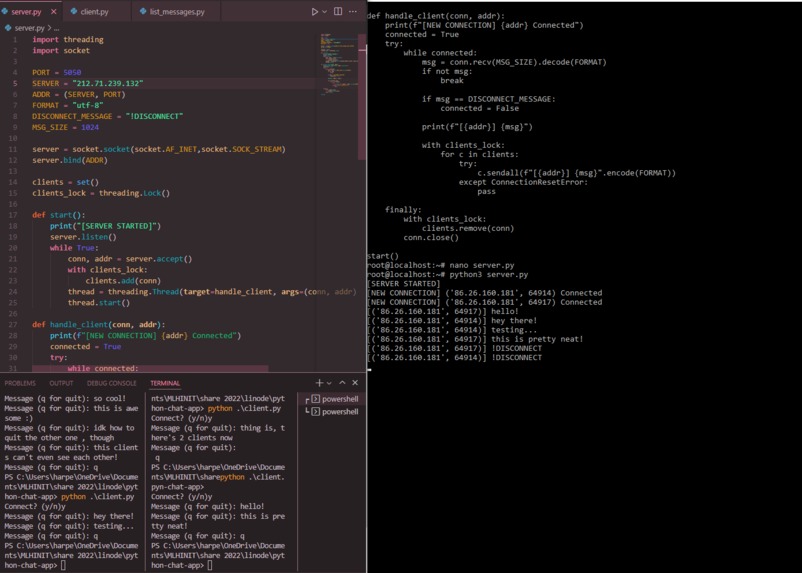Click the server.bind(ADDR) line

coord(70,160)
